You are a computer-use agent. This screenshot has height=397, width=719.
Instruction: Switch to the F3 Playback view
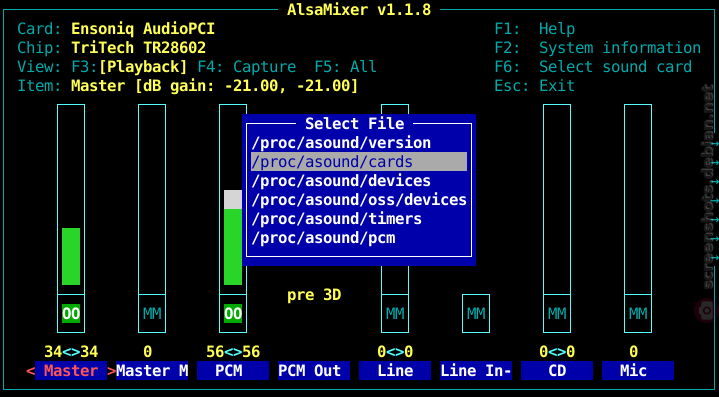click(x=130, y=67)
